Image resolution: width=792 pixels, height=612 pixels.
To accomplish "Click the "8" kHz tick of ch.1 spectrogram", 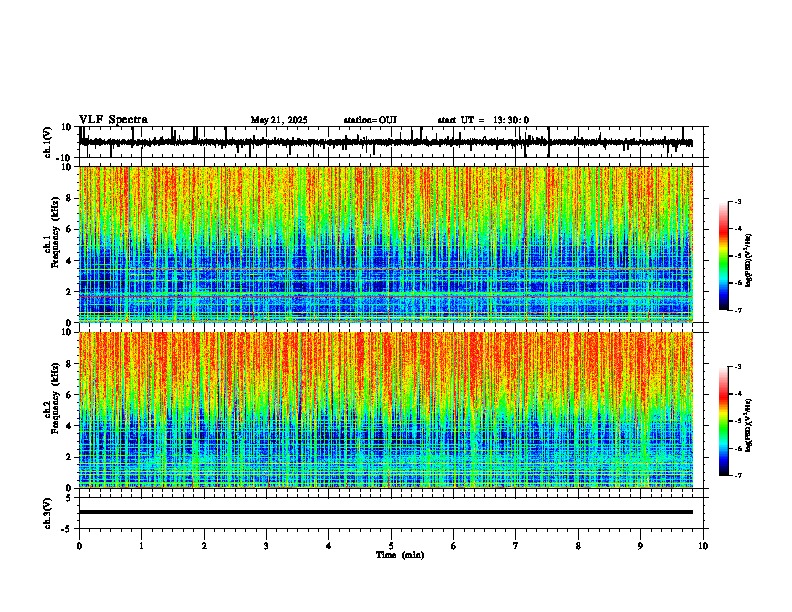I will click(x=69, y=198).
